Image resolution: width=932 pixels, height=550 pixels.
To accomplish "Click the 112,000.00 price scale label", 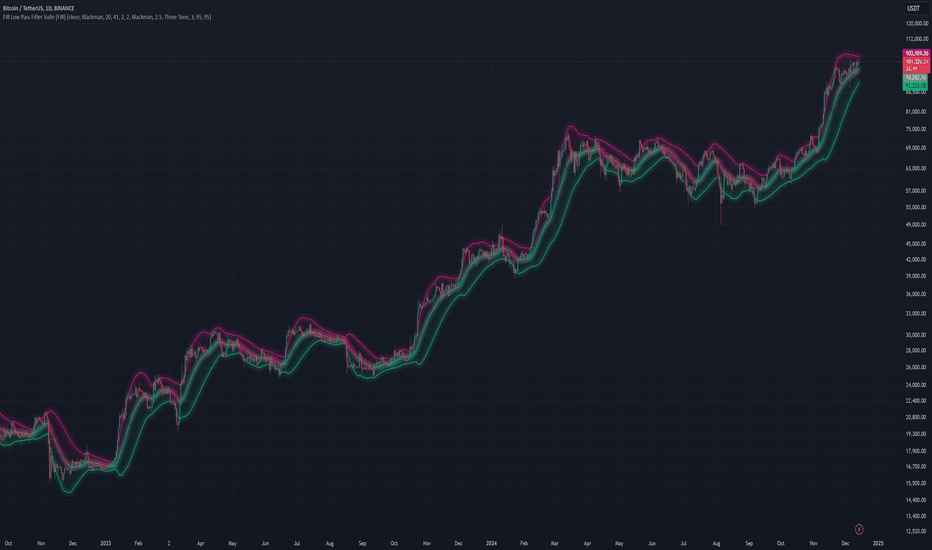I will [917, 39].
